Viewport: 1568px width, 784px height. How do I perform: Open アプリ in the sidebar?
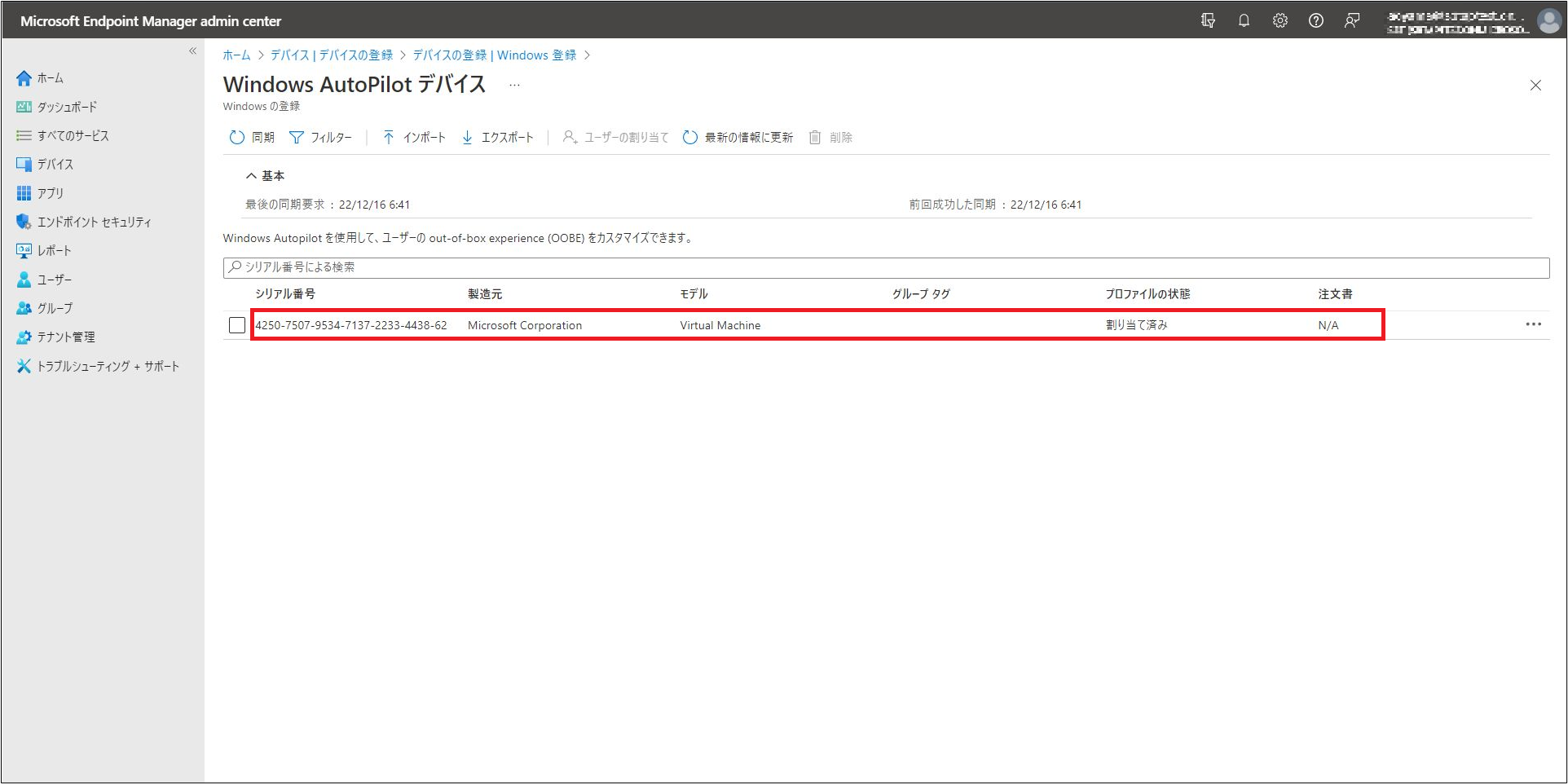point(40,193)
